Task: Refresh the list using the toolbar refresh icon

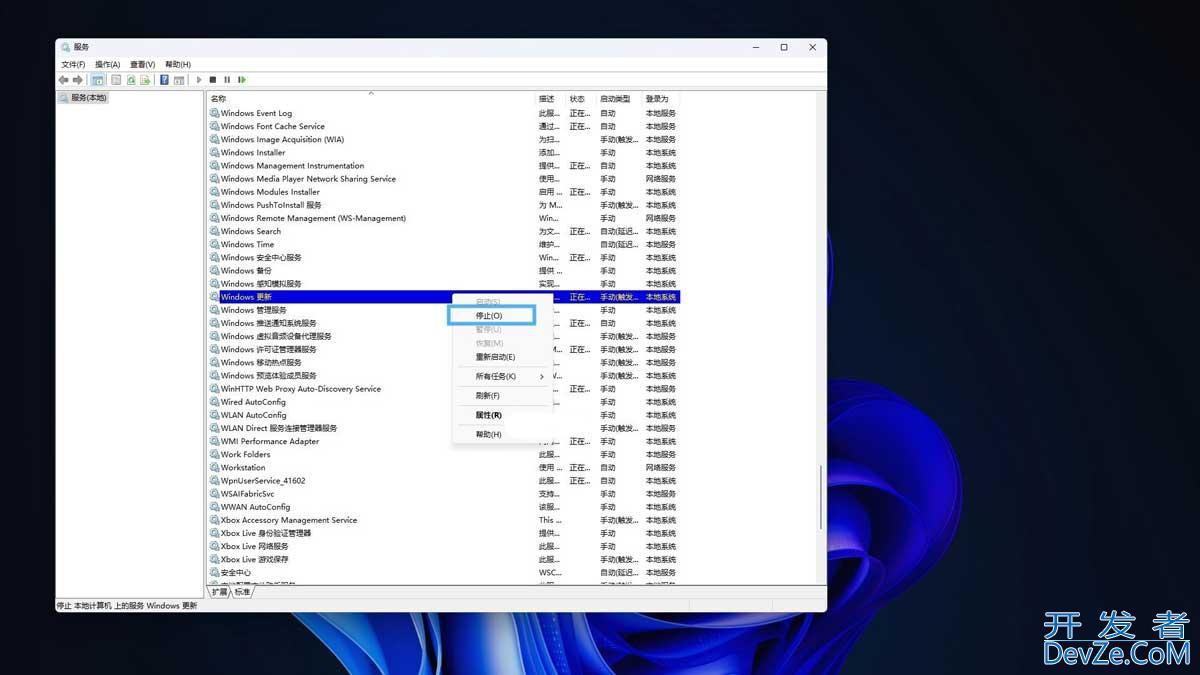Action: 131,80
